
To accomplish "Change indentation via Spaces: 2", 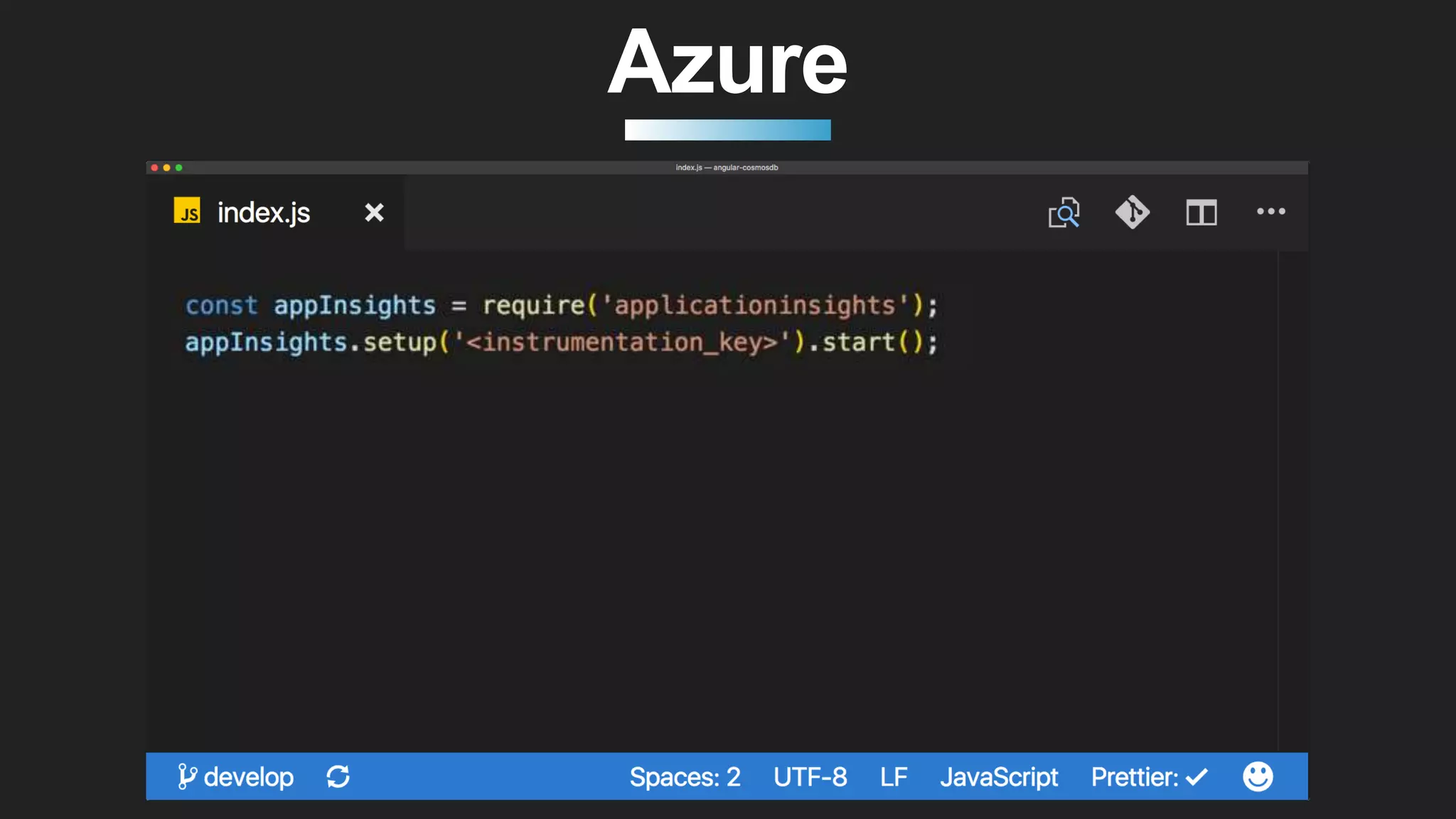I will point(685,777).
